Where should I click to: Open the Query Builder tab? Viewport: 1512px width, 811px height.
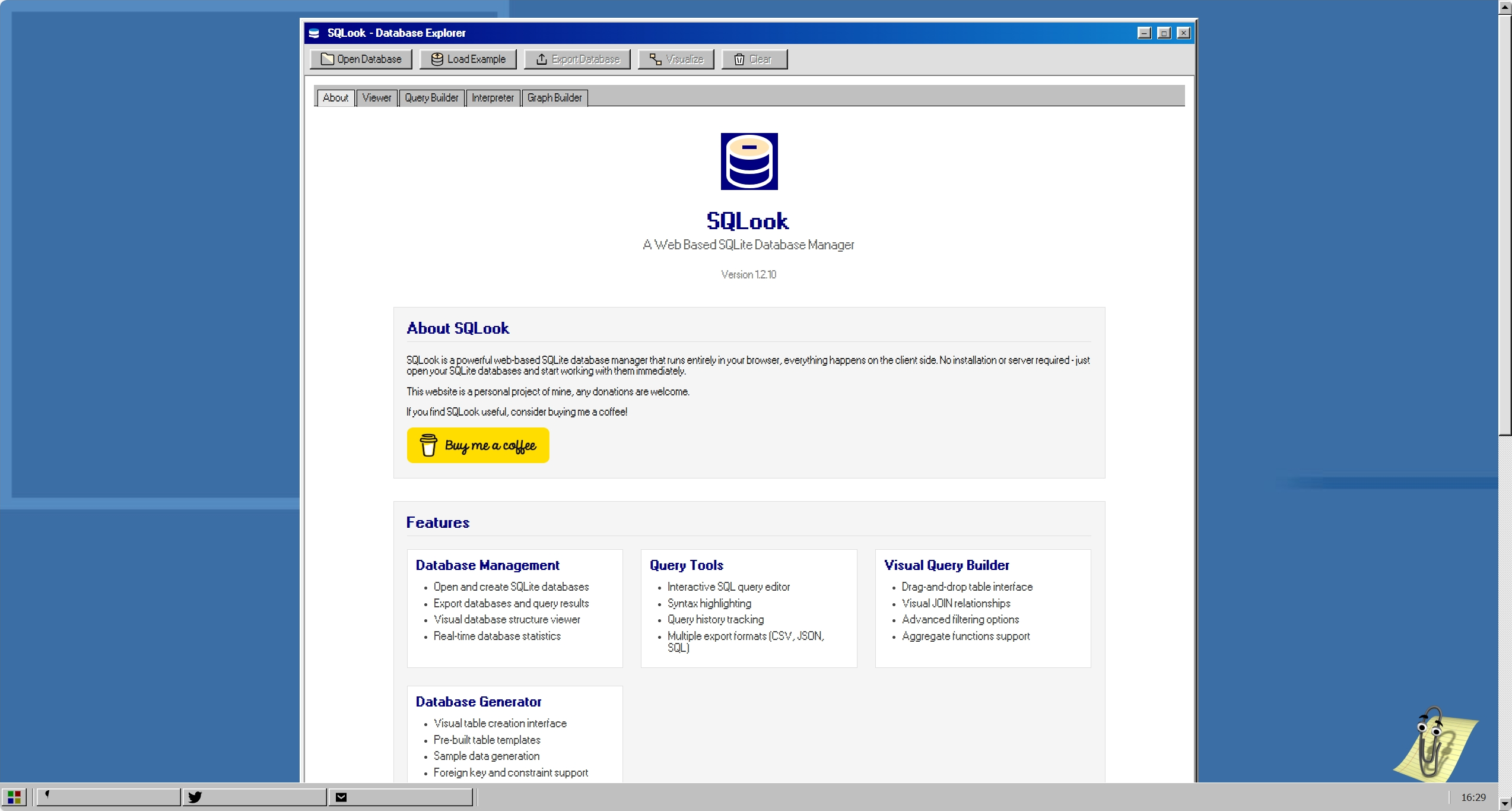(431, 97)
